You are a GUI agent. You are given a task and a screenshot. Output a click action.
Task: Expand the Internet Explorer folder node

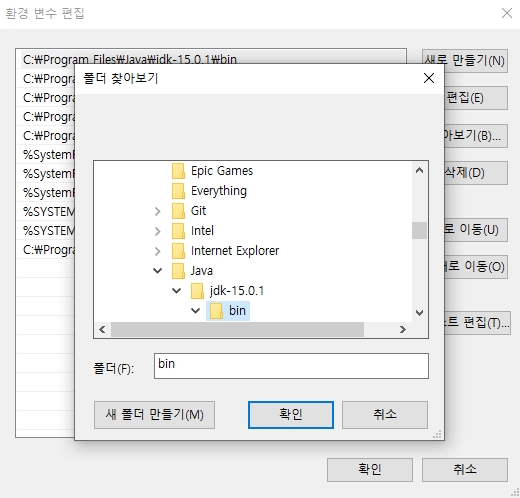click(158, 251)
